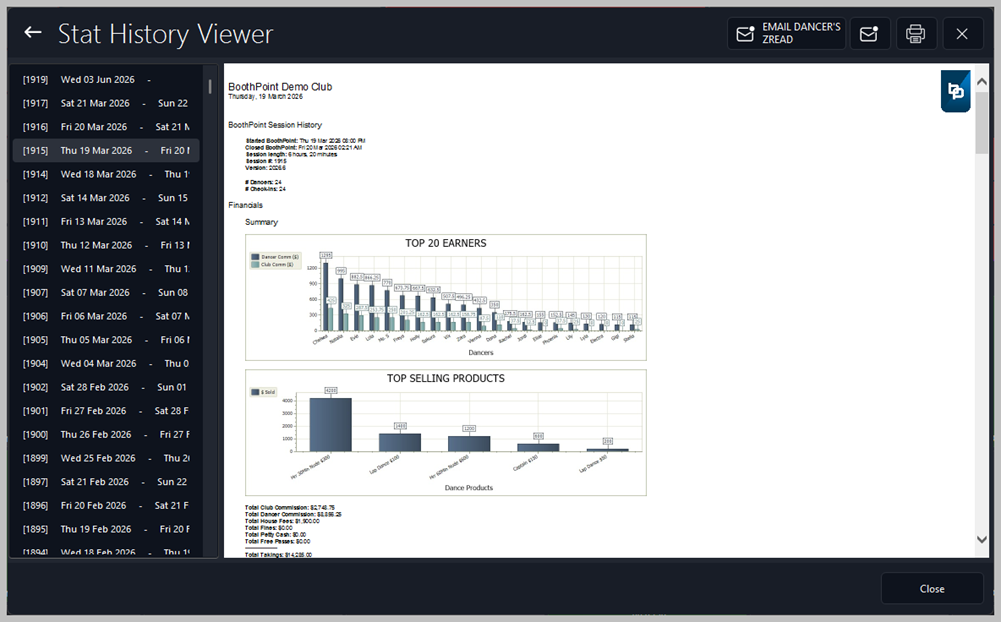The height and width of the screenshot is (622, 1001).
Task: Select session [1917] Sat 21 Mar 2026
Action: pos(106,103)
